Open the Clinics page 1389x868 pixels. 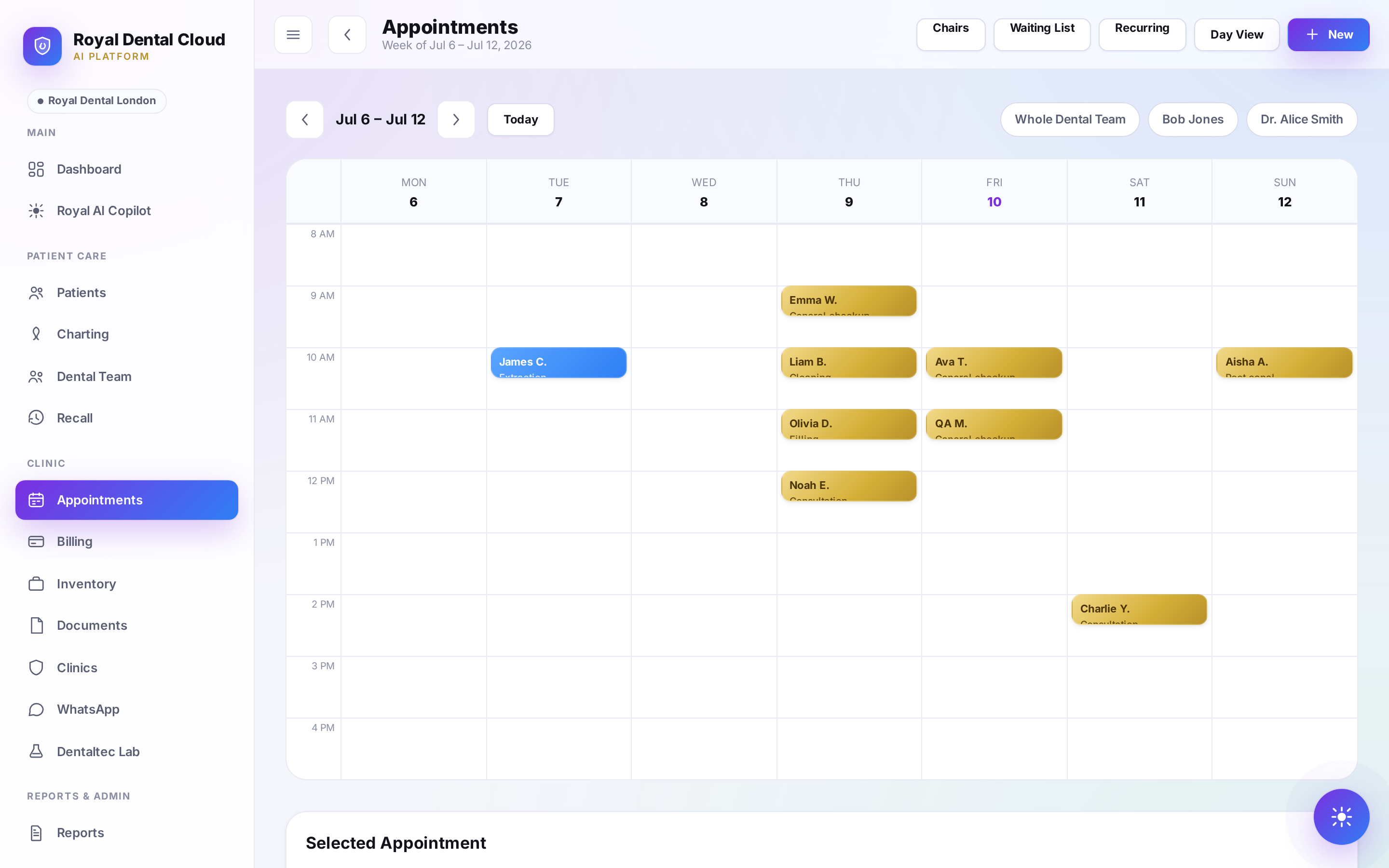pos(127,668)
